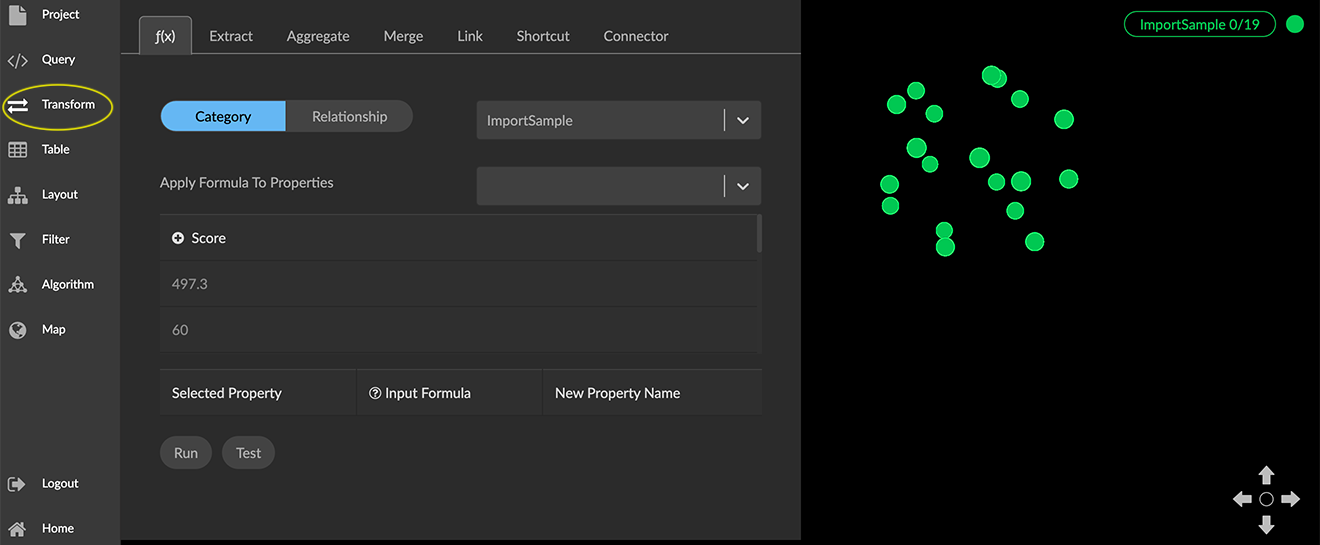Open the ImportSample category dropdown

[x=742, y=120]
